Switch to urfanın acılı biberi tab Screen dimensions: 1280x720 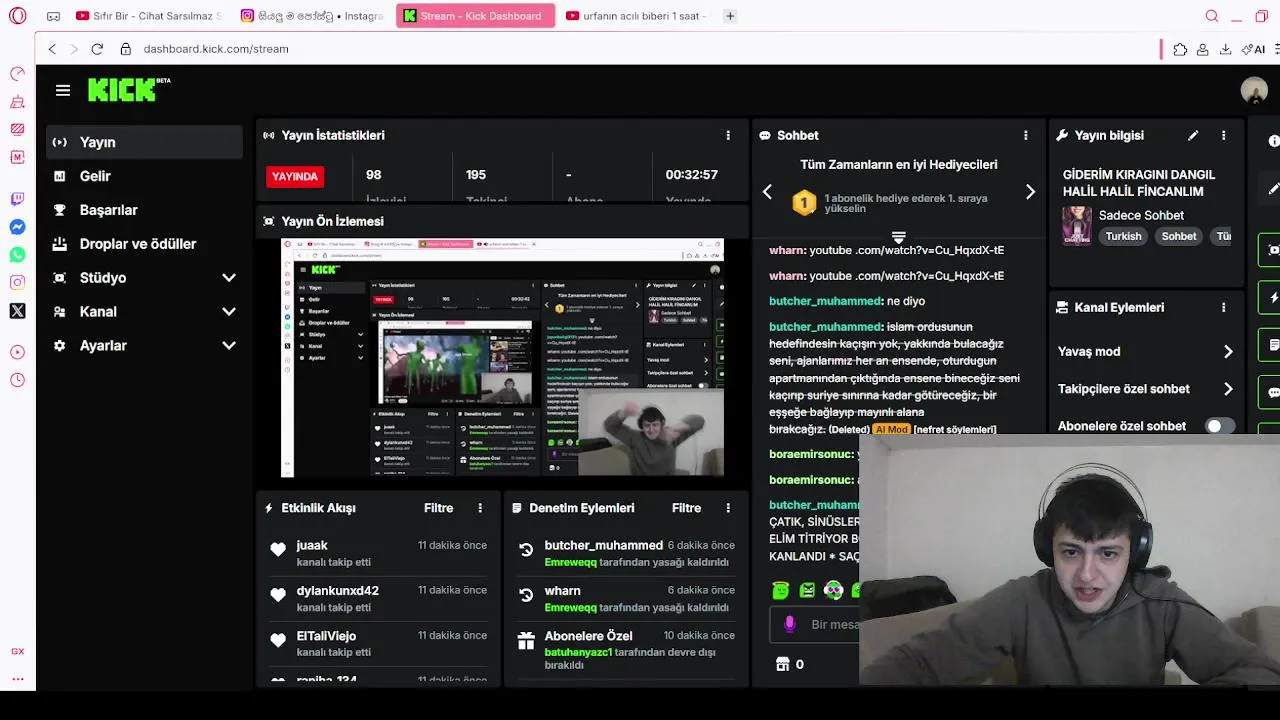coord(636,16)
